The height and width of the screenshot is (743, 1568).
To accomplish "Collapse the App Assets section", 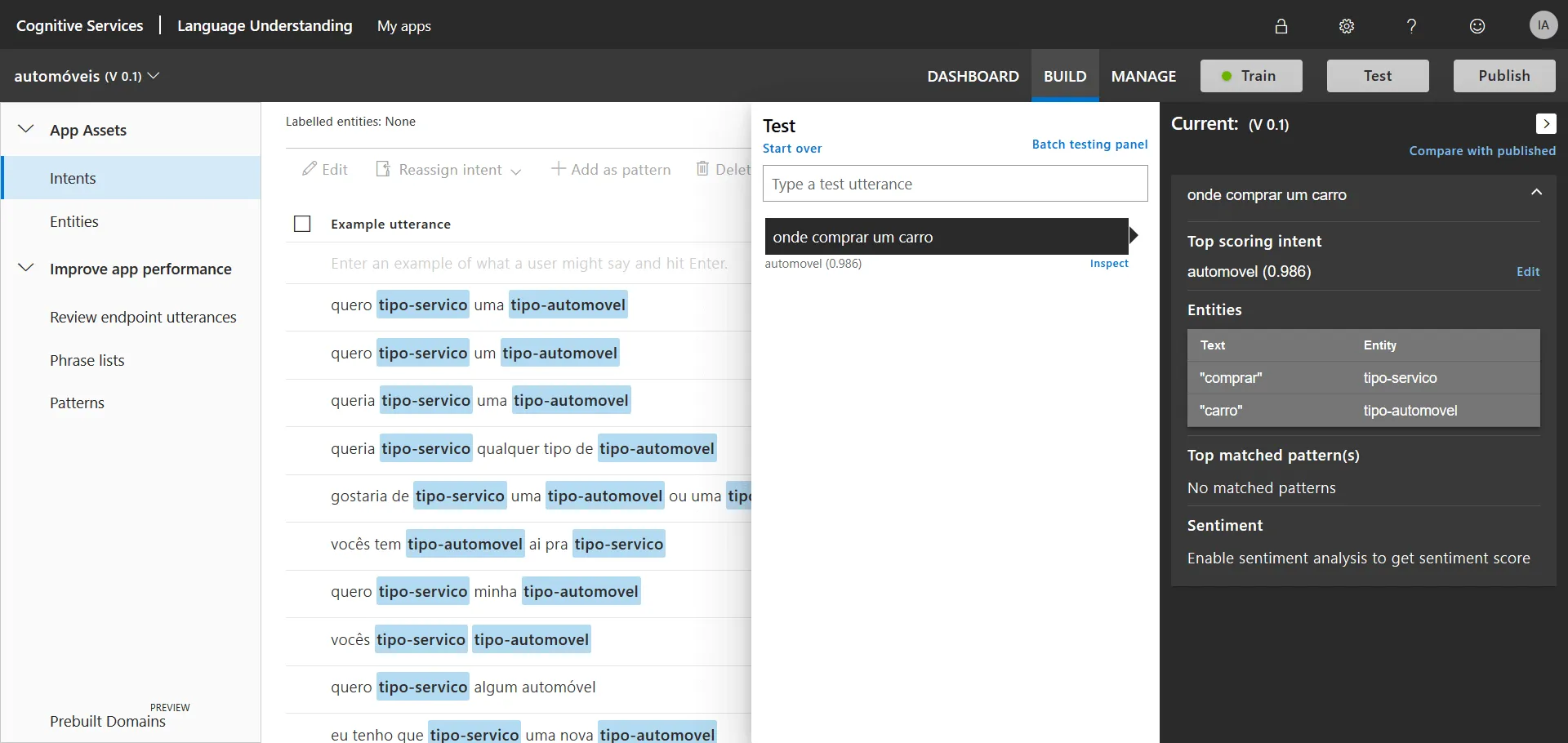I will click(x=26, y=129).
